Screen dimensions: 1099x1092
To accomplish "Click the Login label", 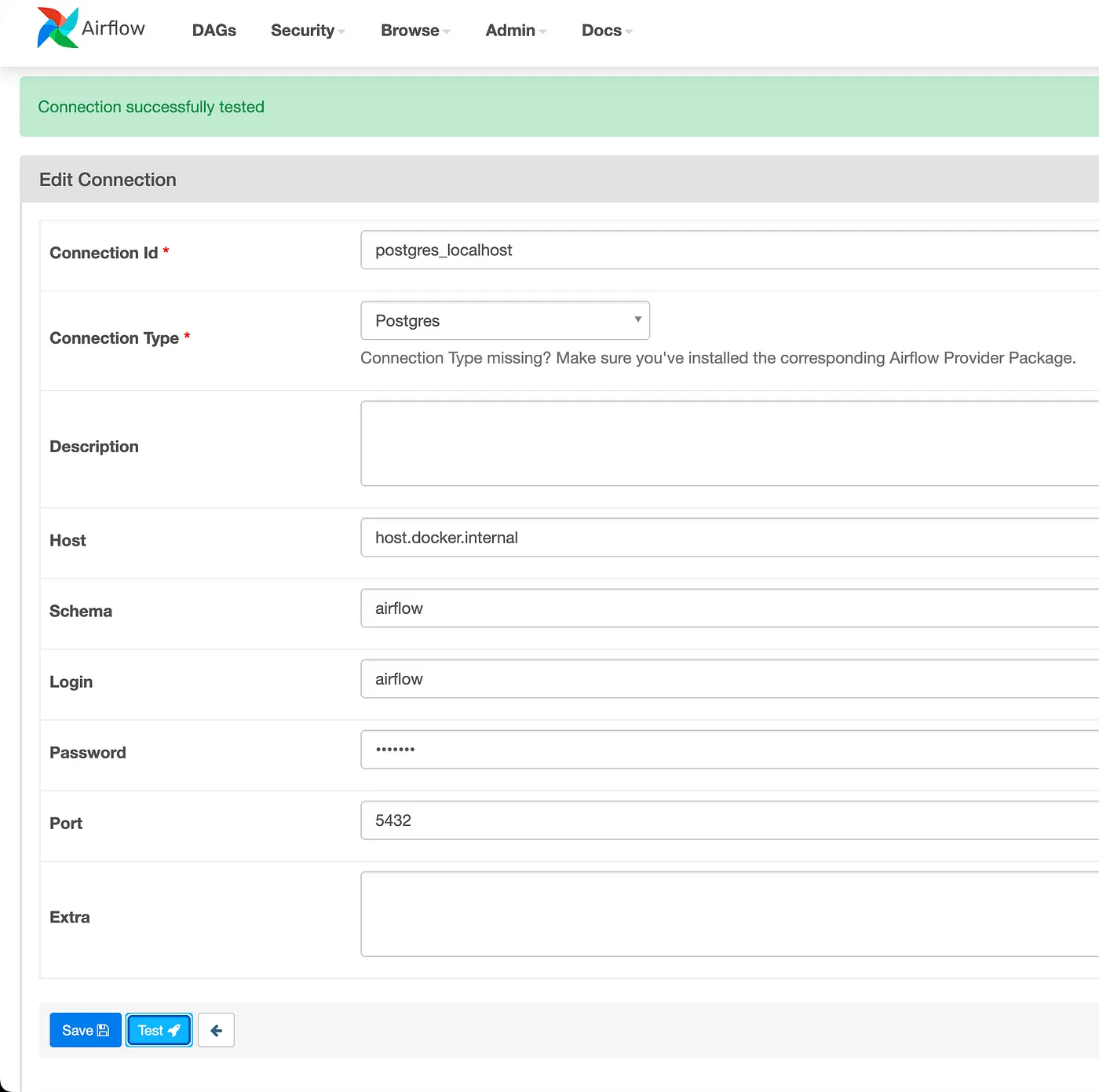I will 71,682.
